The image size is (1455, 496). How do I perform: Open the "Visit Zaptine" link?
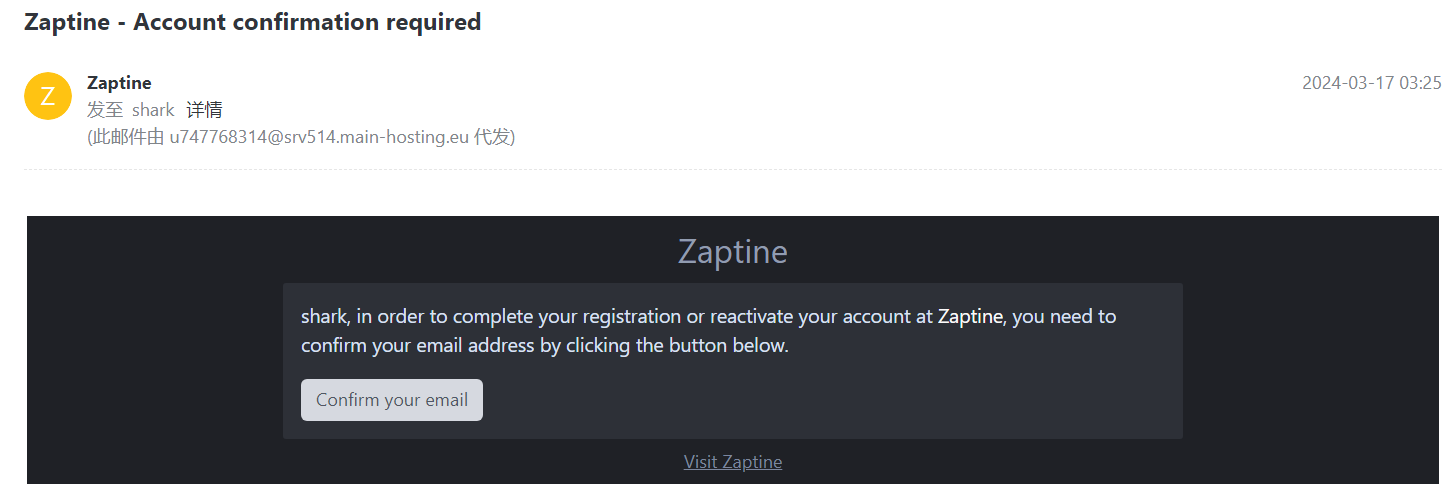click(732, 462)
